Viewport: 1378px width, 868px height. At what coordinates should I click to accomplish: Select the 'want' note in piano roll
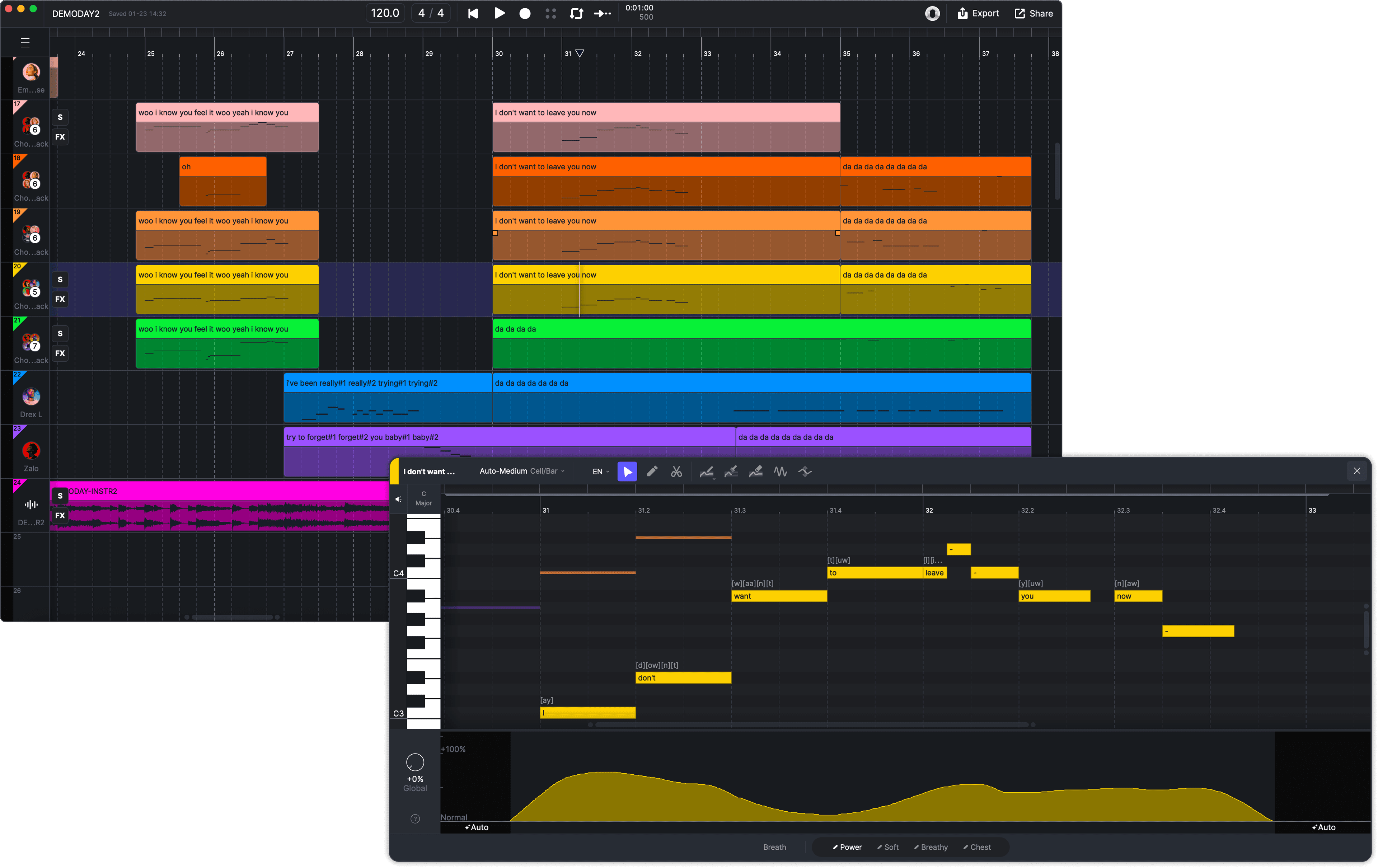point(779,596)
